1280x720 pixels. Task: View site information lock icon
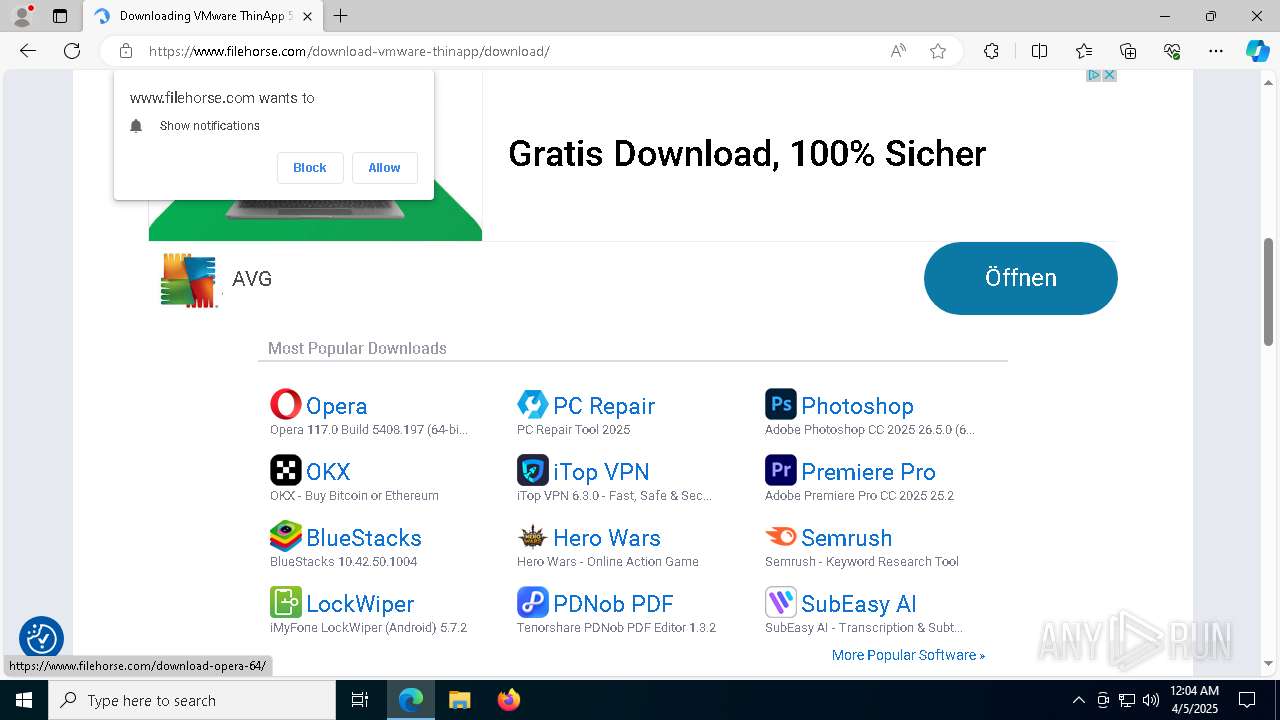[x=126, y=51]
